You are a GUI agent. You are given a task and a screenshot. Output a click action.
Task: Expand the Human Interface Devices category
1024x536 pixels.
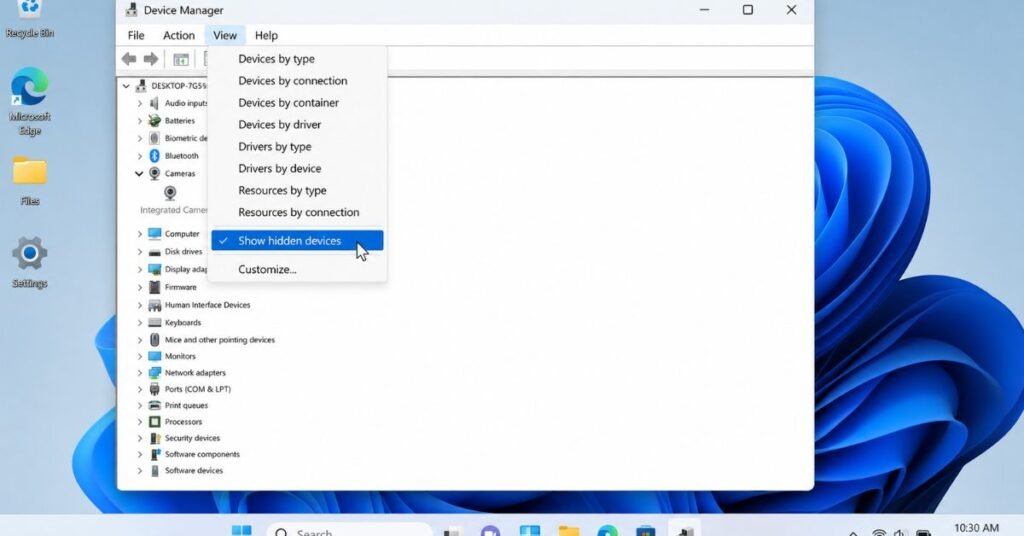click(x=139, y=305)
